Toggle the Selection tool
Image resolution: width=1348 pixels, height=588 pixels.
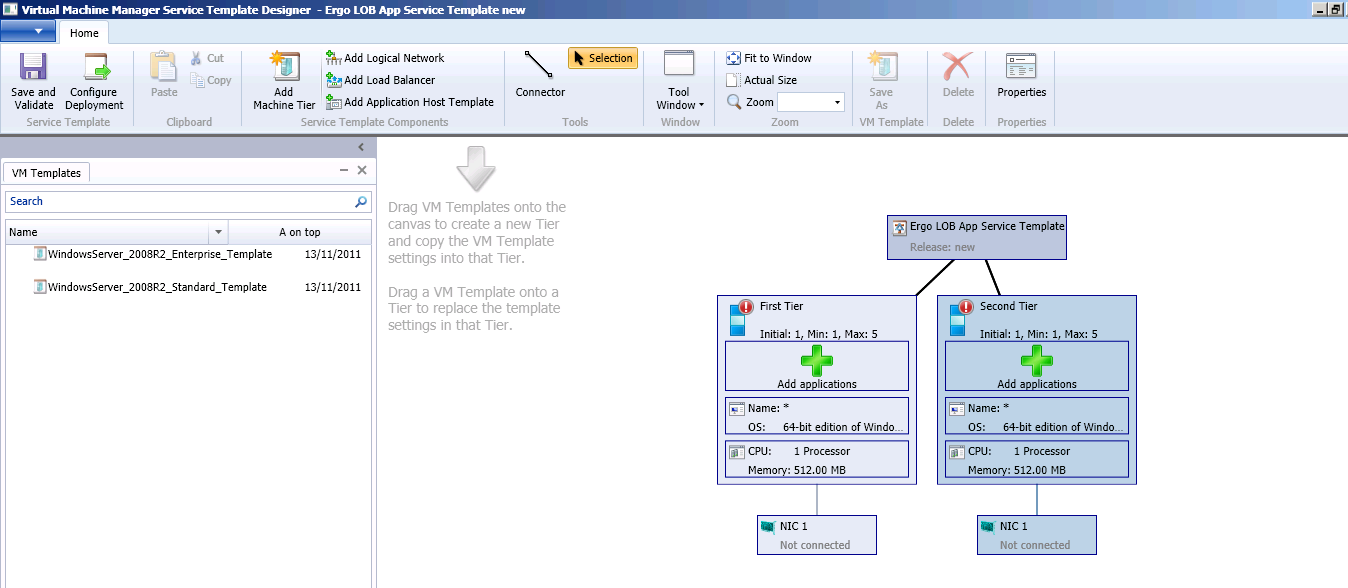point(602,58)
